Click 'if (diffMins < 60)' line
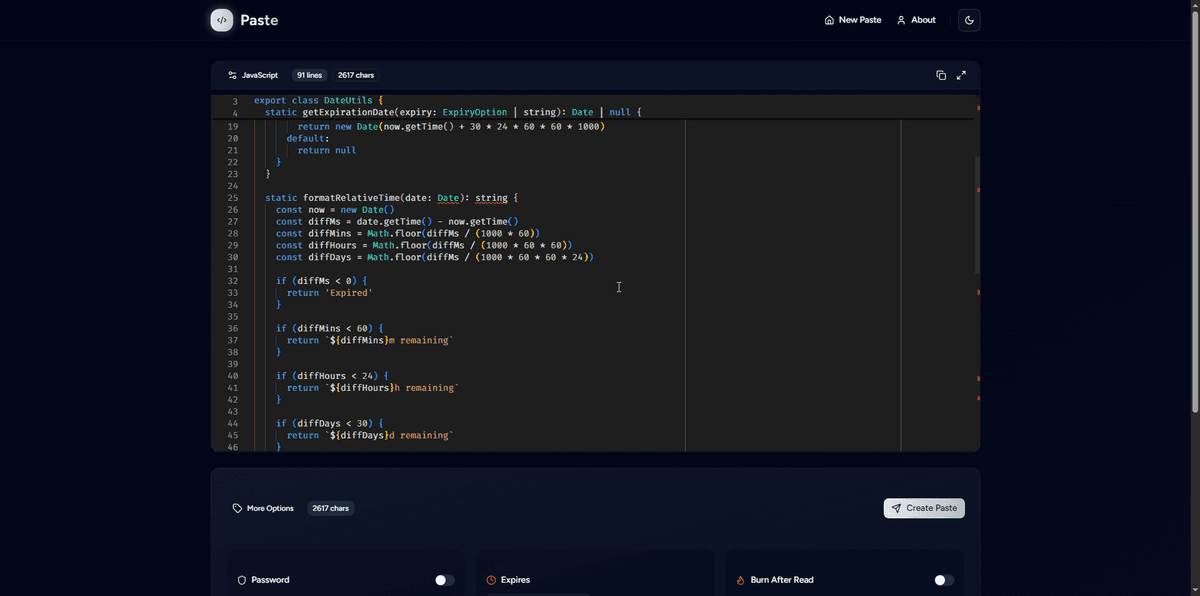 click(x=330, y=328)
